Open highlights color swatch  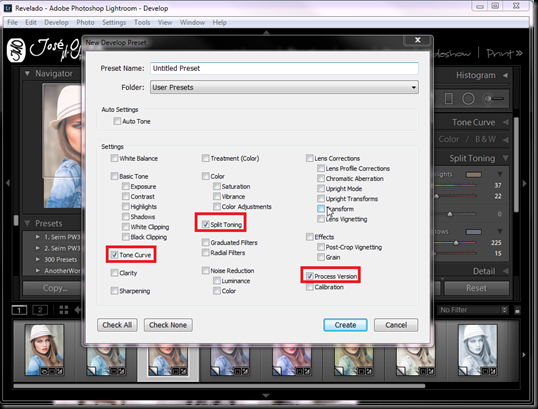click(x=474, y=175)
